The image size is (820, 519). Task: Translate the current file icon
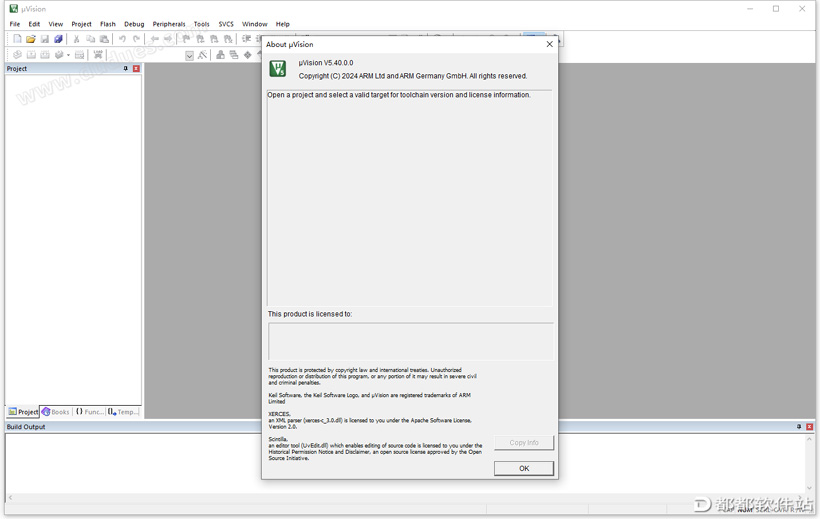pyautogui.click(x=17, y=54)
